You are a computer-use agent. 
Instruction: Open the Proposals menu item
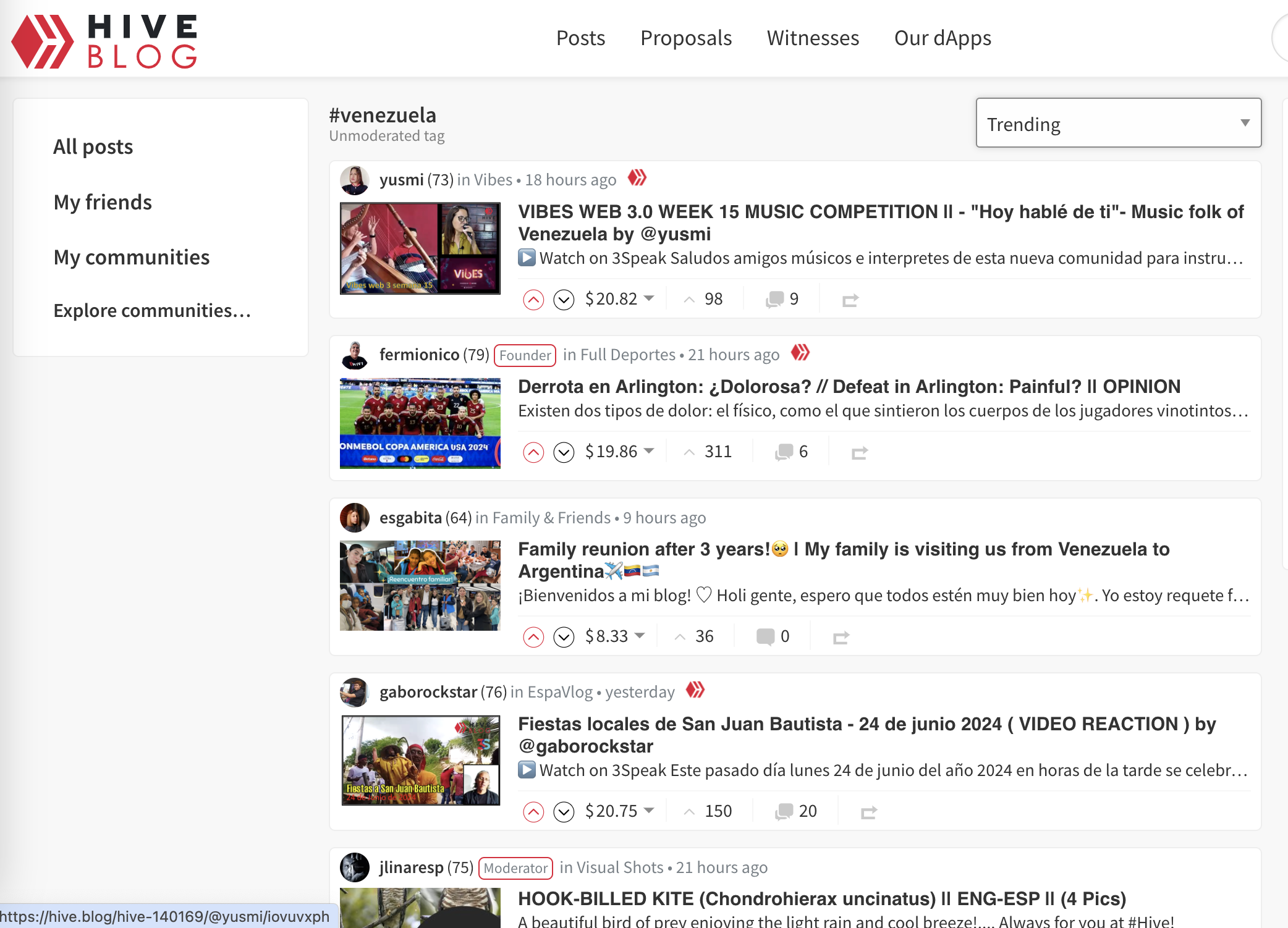(x=686, y=38)
